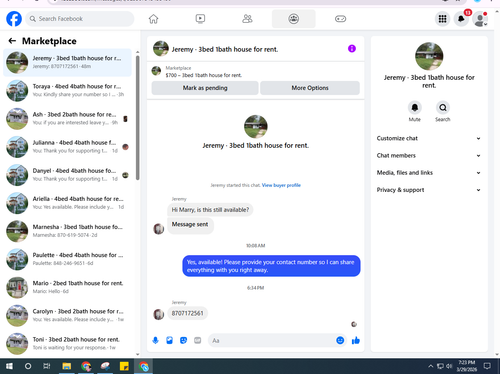Open the Friends tab icon

point(247,19)
